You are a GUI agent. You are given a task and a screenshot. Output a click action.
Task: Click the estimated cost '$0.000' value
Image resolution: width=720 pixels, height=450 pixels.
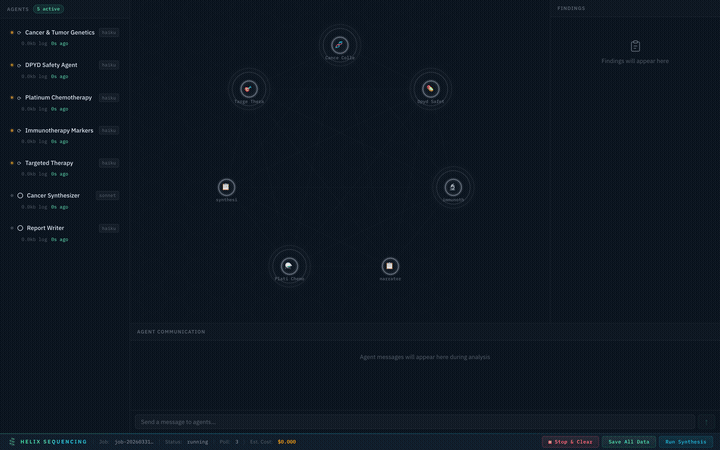pos(287,442)
